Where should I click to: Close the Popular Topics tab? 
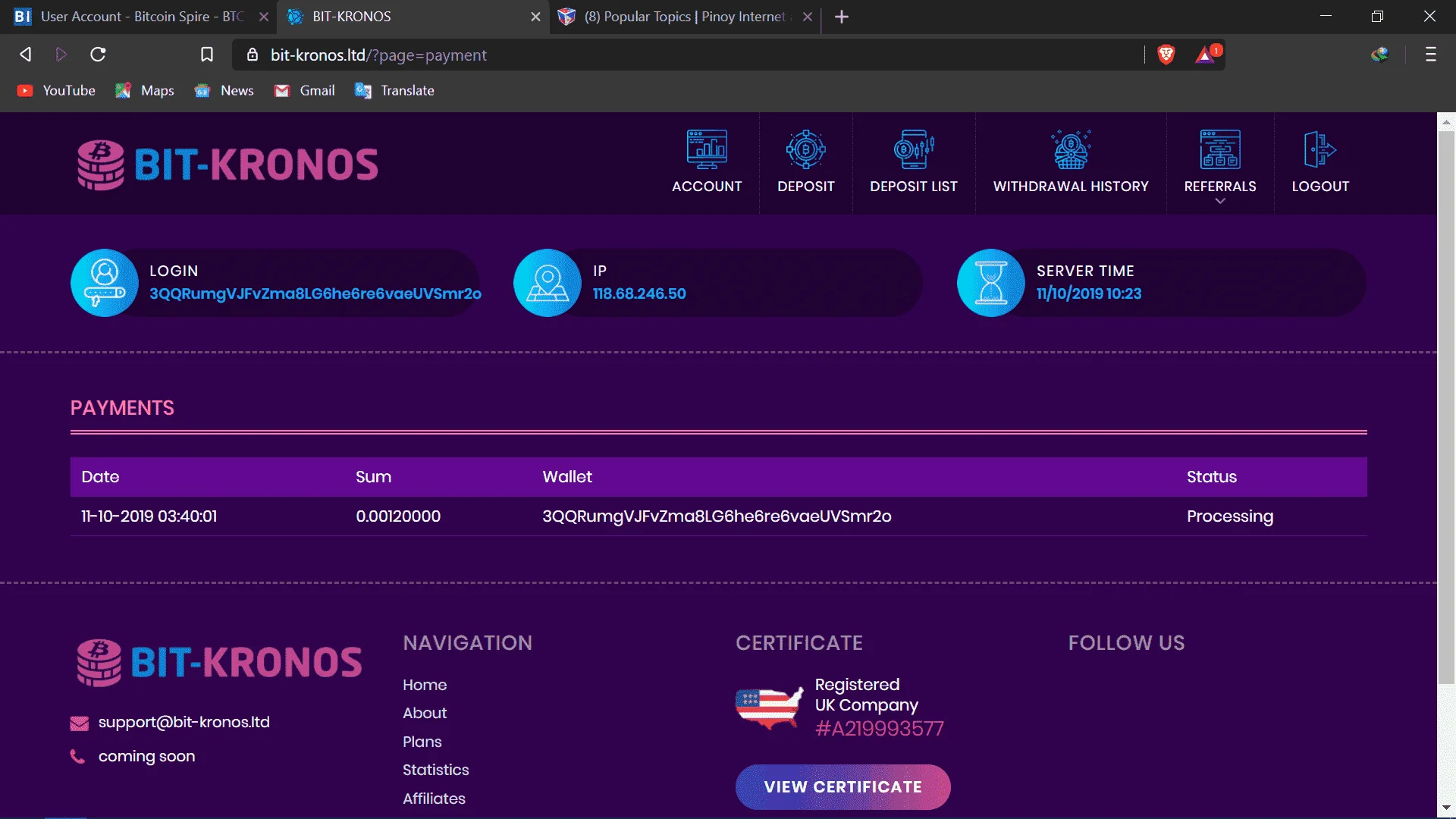point(808,17)
